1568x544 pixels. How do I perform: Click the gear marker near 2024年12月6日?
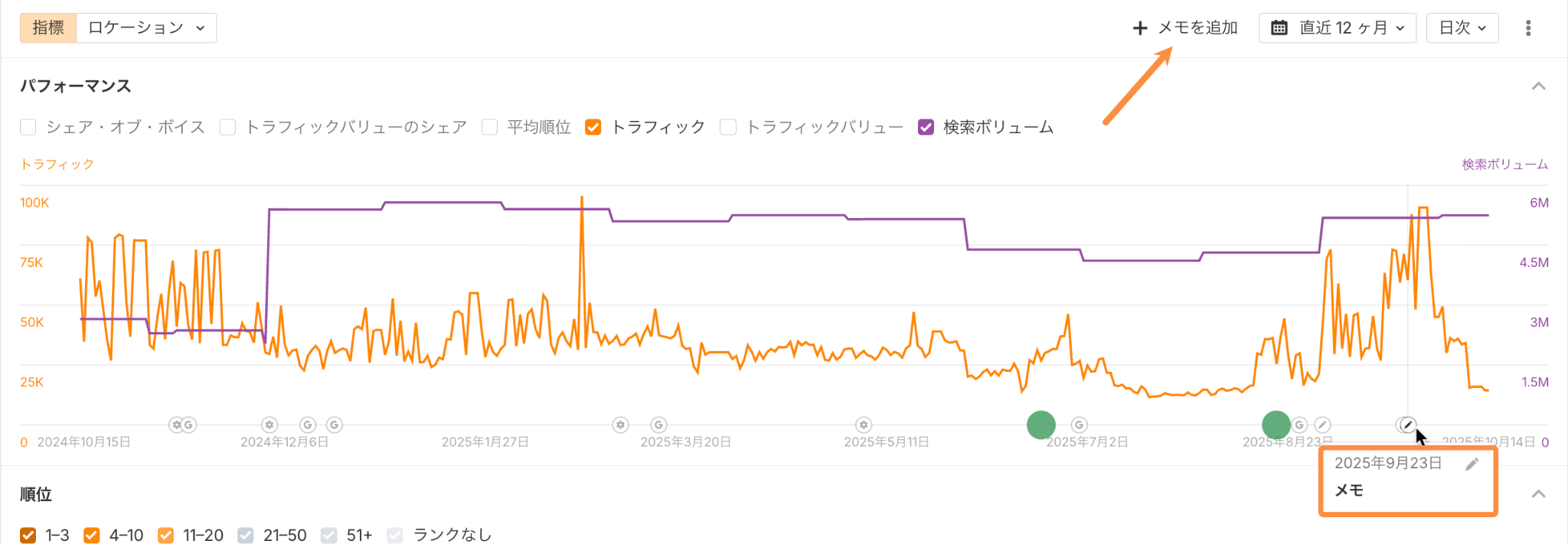click(x=269, y=425)
